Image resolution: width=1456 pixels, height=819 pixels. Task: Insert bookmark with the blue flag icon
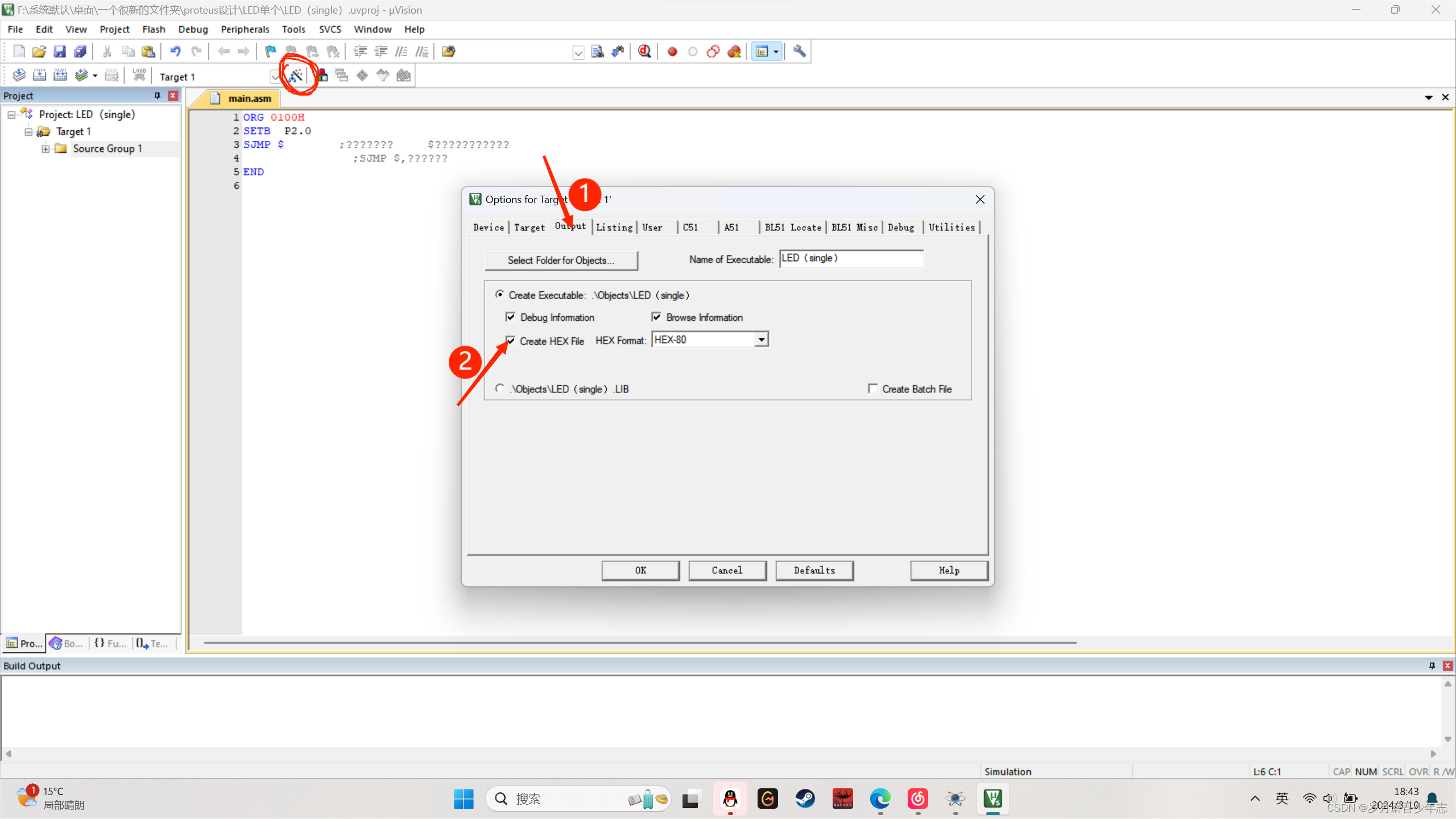pyautogui.click(x=270, y=52)
